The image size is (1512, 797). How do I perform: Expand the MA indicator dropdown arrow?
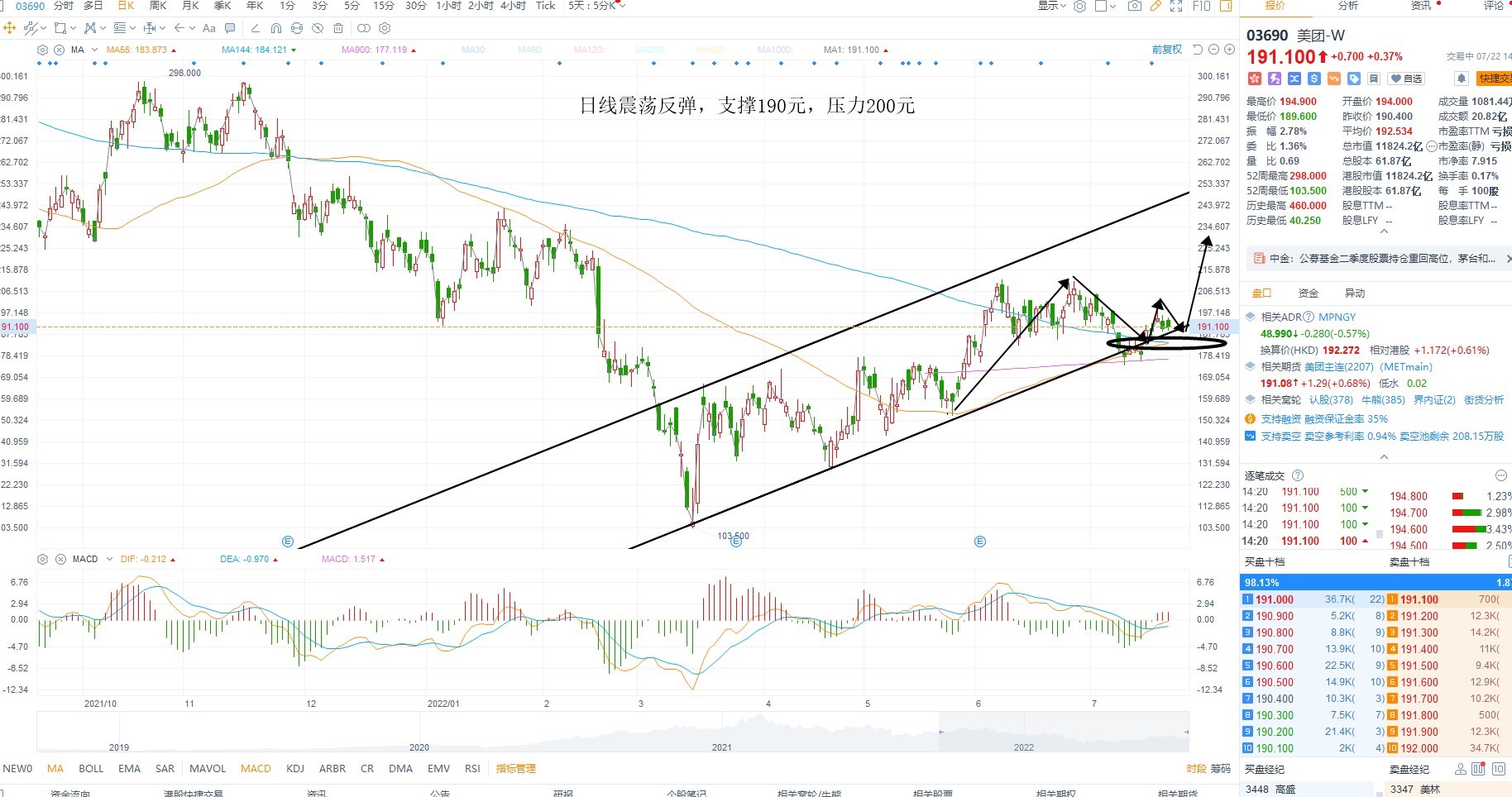(94, 50)
